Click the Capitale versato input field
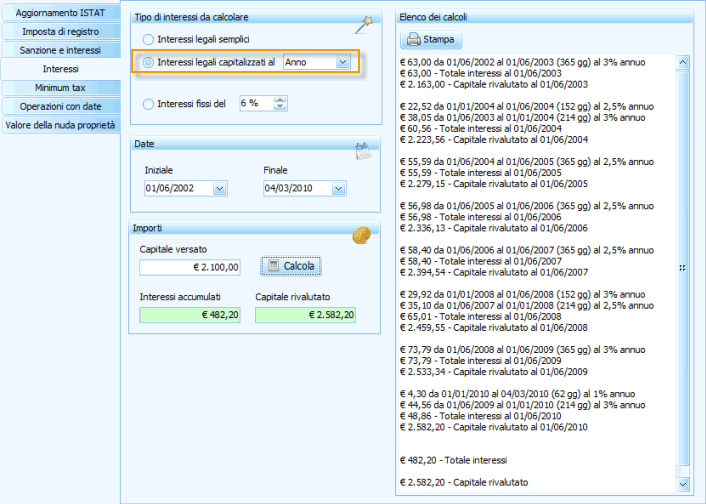 (x=190, y=268)
